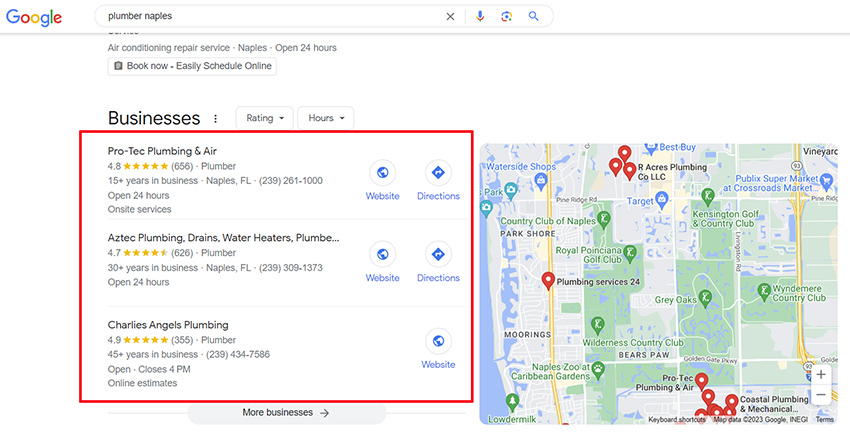The height and width of the screenshot is (448, 850).
Task: Open More businesses list
Action: click(287, 413)
